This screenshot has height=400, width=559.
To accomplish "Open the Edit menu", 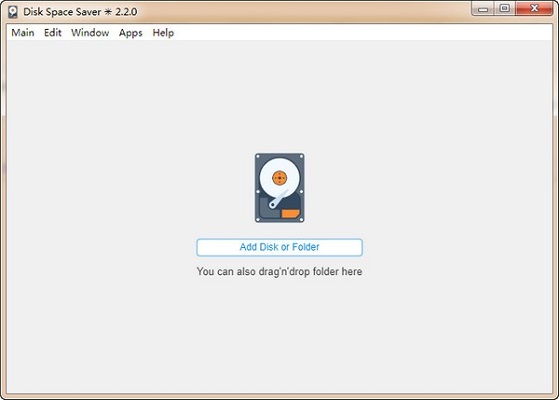I will (x=53, y=33).
